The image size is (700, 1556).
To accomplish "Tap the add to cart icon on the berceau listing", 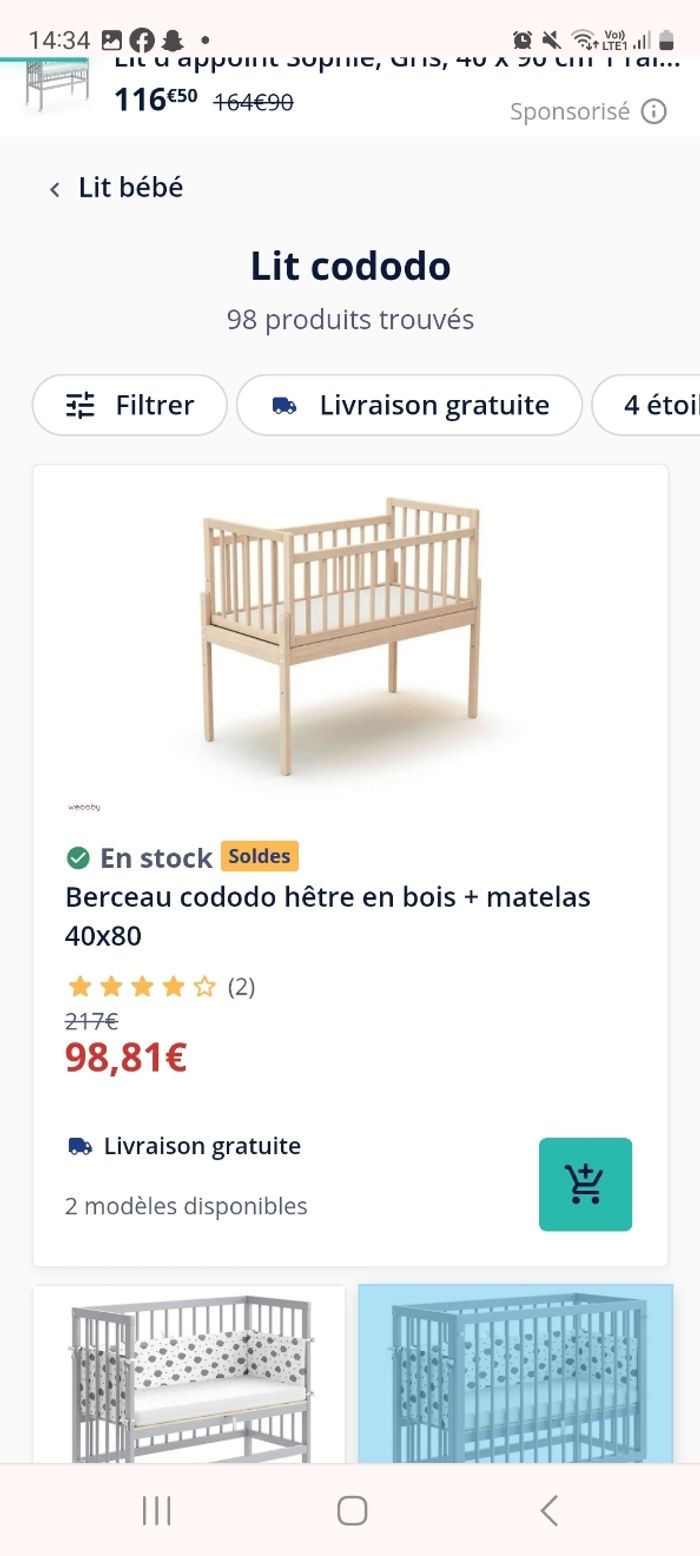I will [585, 1184].
